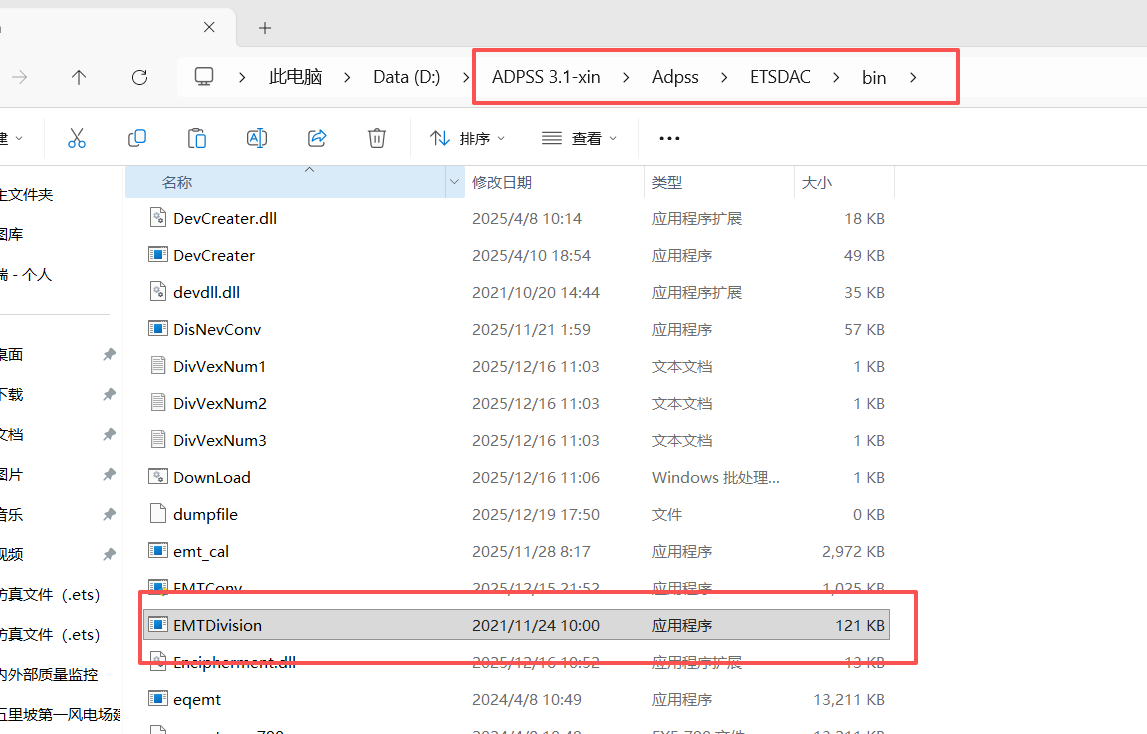
Task: Expand chevron after bin in address bar
Action: point(913,77)
